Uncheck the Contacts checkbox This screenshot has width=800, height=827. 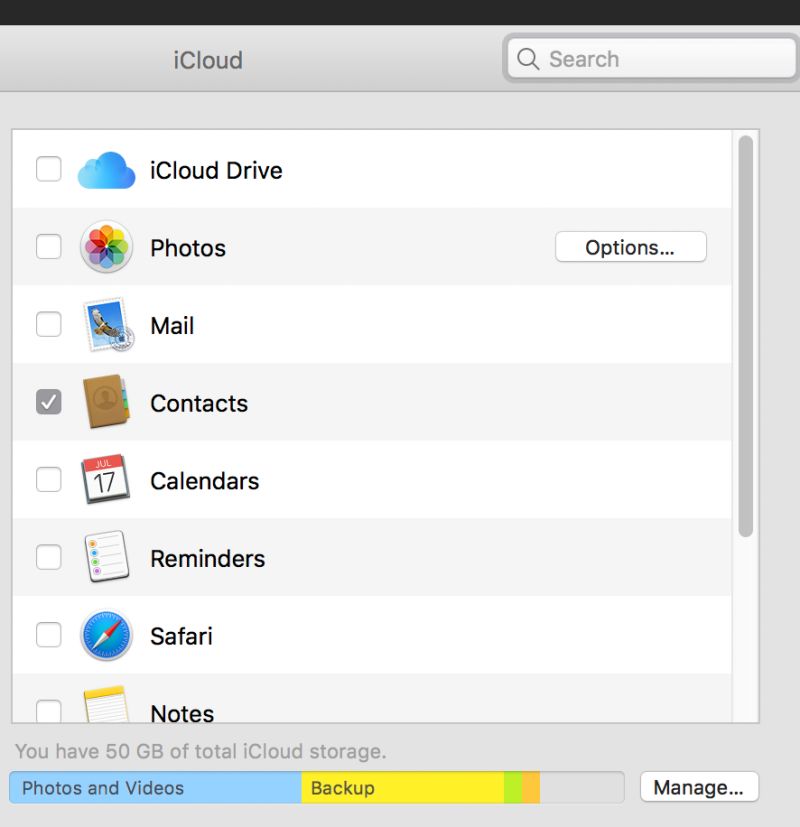point(49,402)
